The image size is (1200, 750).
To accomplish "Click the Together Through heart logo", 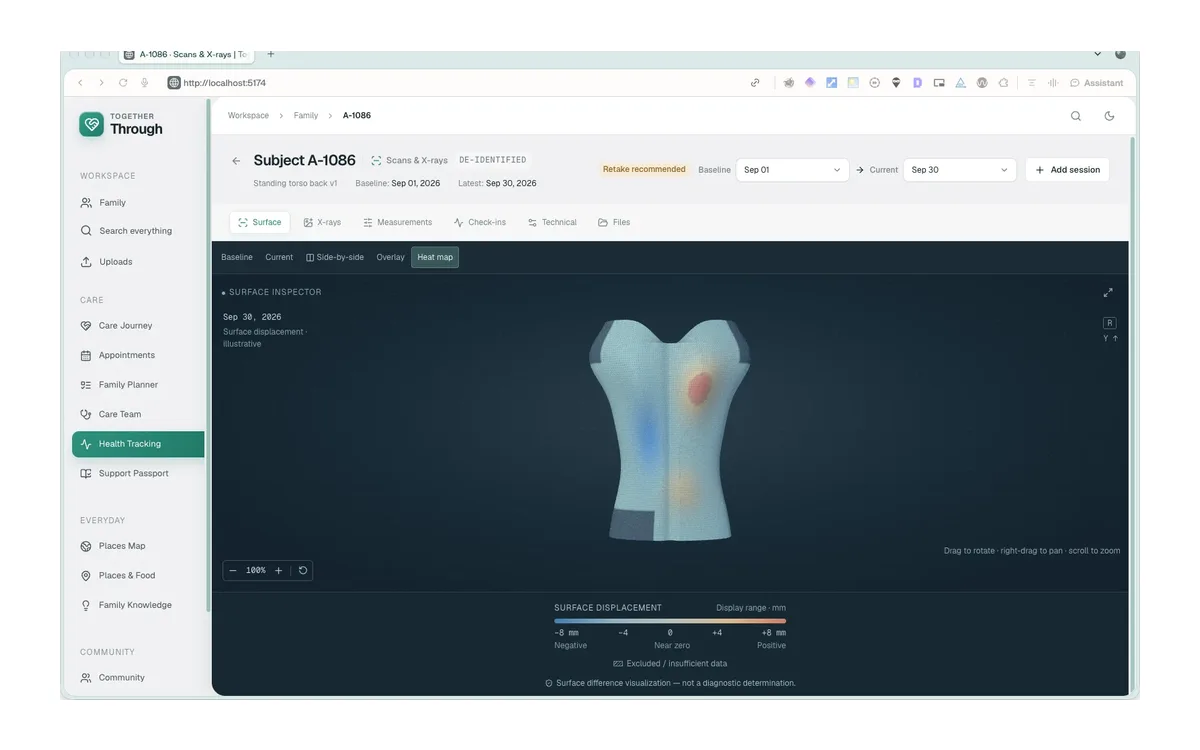I will pyautogui.click(x=92, y=124).
